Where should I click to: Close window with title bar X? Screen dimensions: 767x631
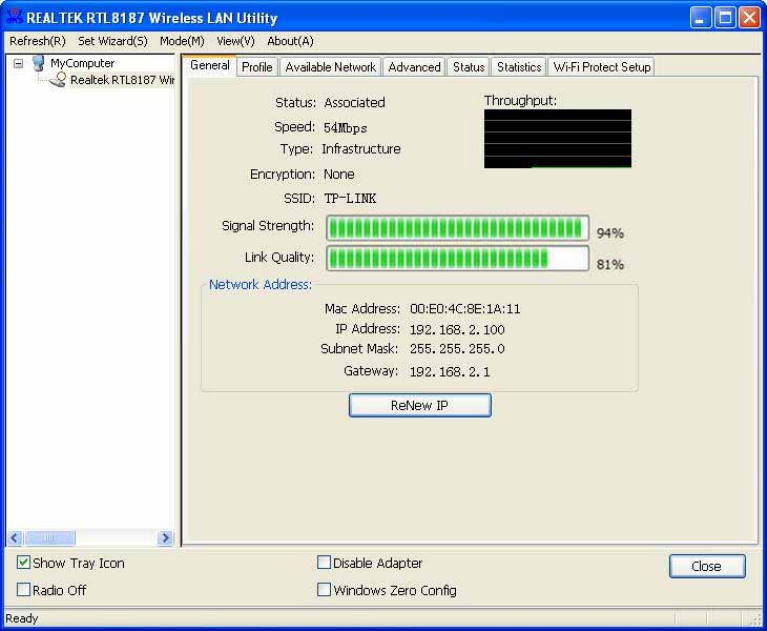click(749, 18)
